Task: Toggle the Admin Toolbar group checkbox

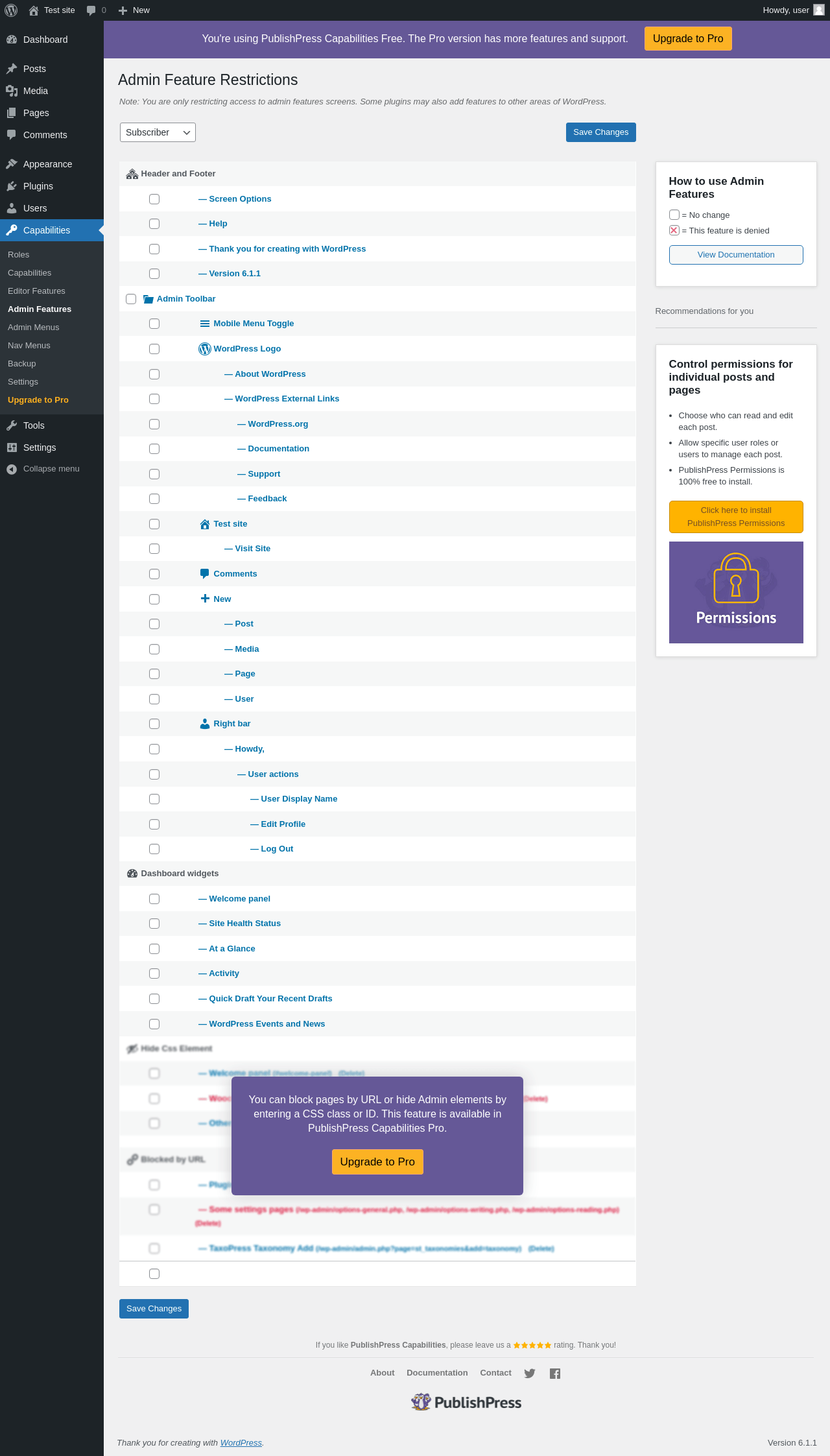Action: tap(131, 299)
